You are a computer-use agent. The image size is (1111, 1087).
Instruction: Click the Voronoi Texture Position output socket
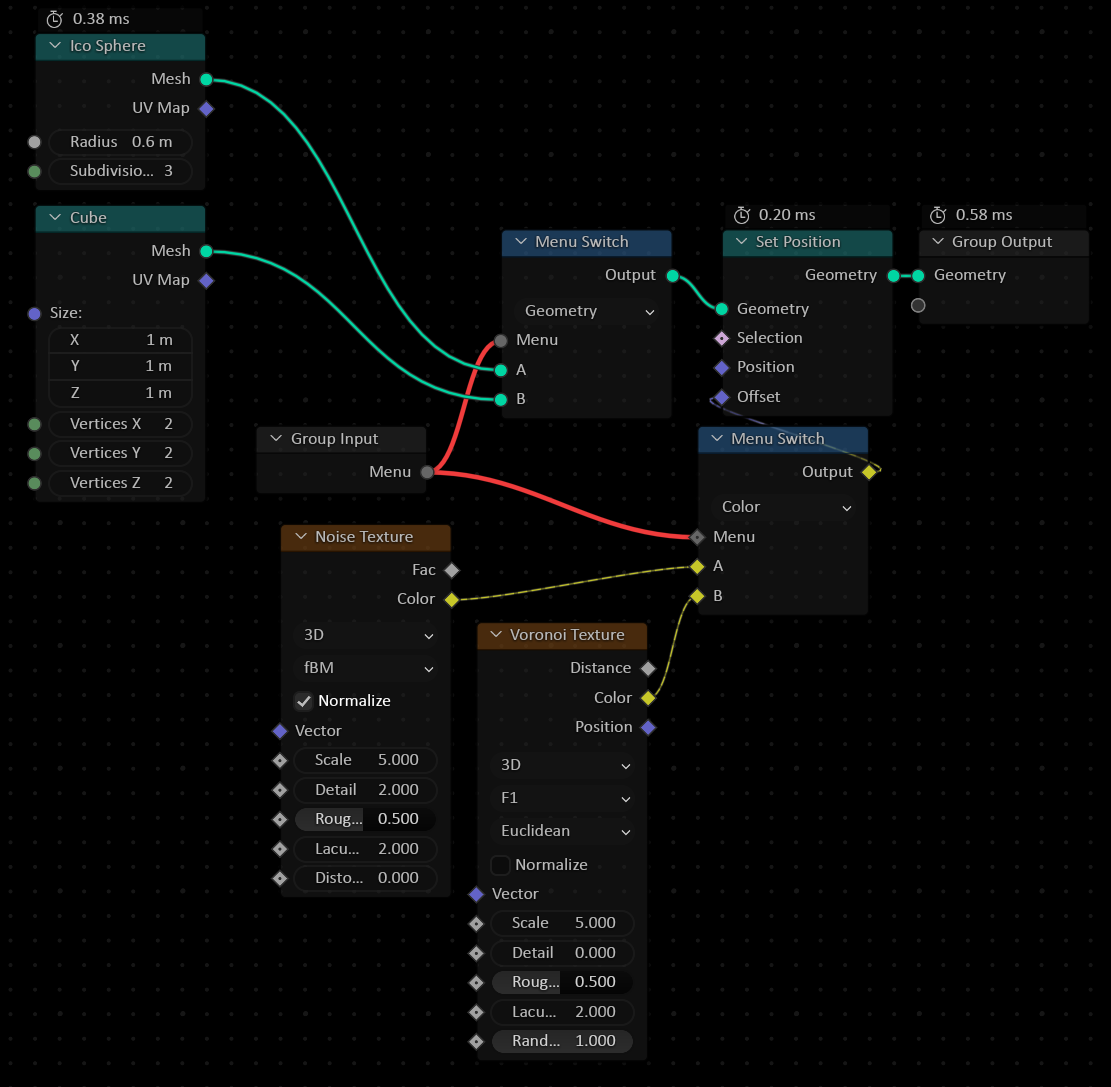(648, 727)
